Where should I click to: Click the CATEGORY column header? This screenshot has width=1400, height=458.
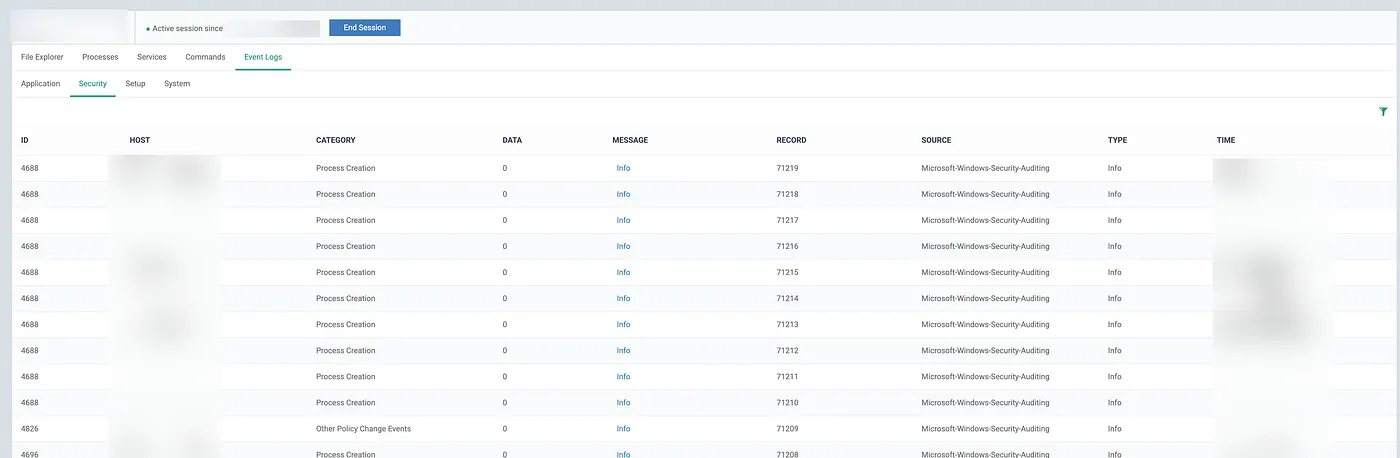(x=335, y=140)
